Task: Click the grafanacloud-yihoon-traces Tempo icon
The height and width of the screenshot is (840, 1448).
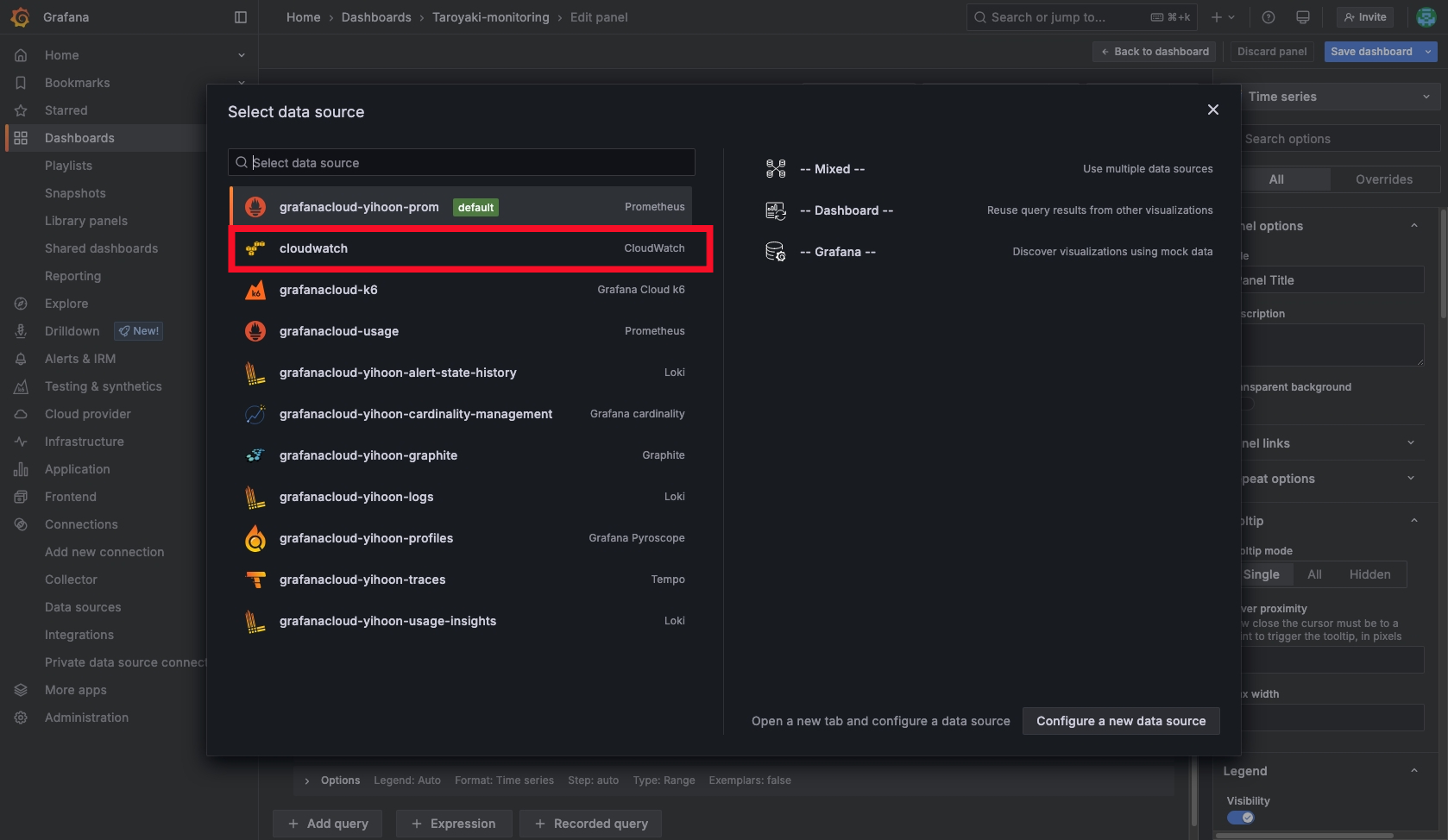Action: coord(255,580)
